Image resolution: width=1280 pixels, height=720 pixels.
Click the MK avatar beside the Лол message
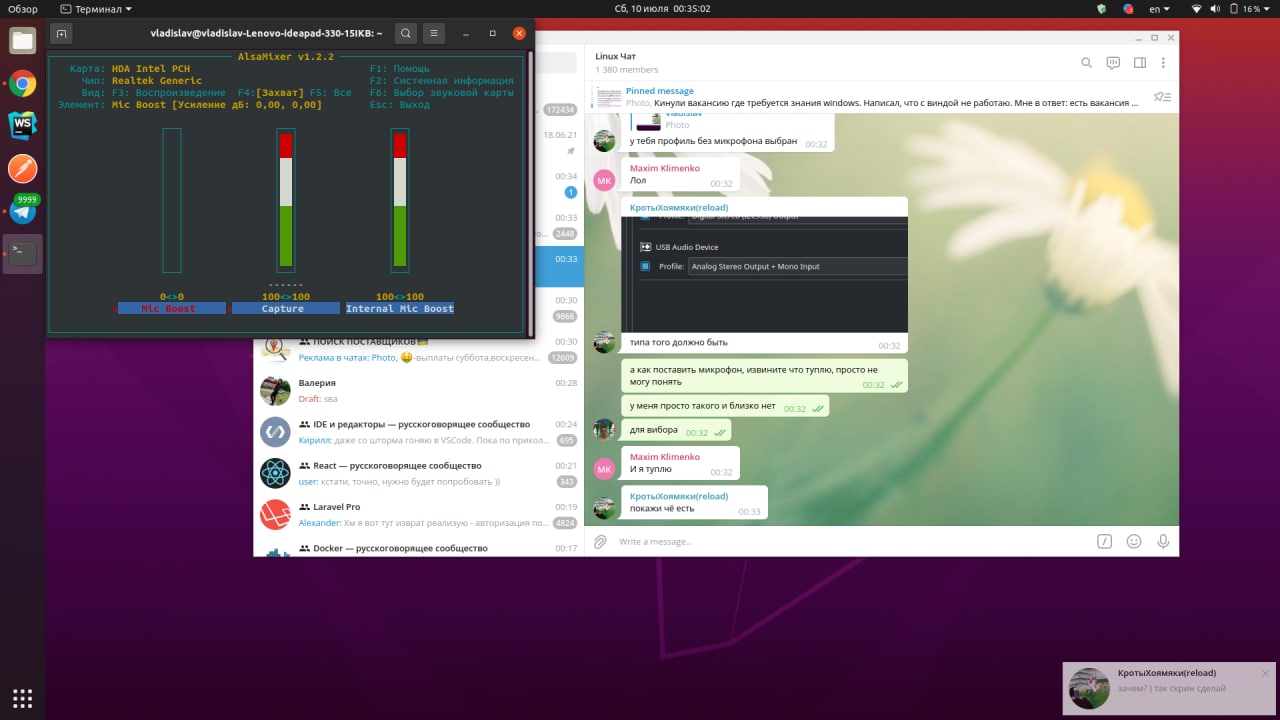coord(604,180)
